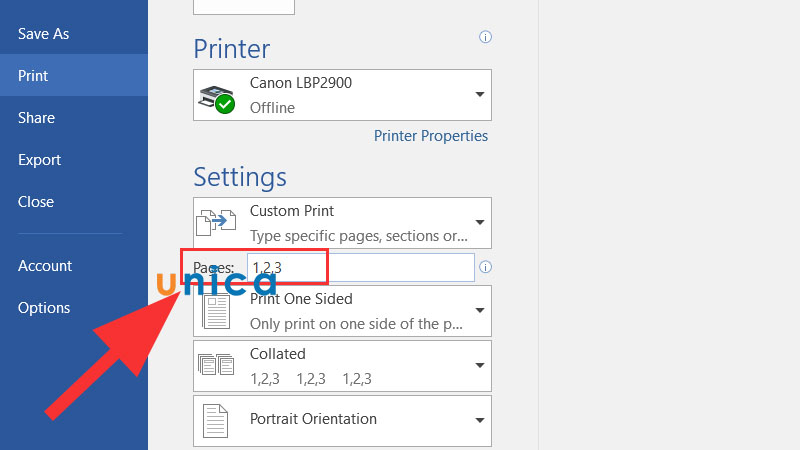This screenshot has height=450, width=800.
Task: Expand the Print One Sided dropdown arrow
Action: (479, 311)
